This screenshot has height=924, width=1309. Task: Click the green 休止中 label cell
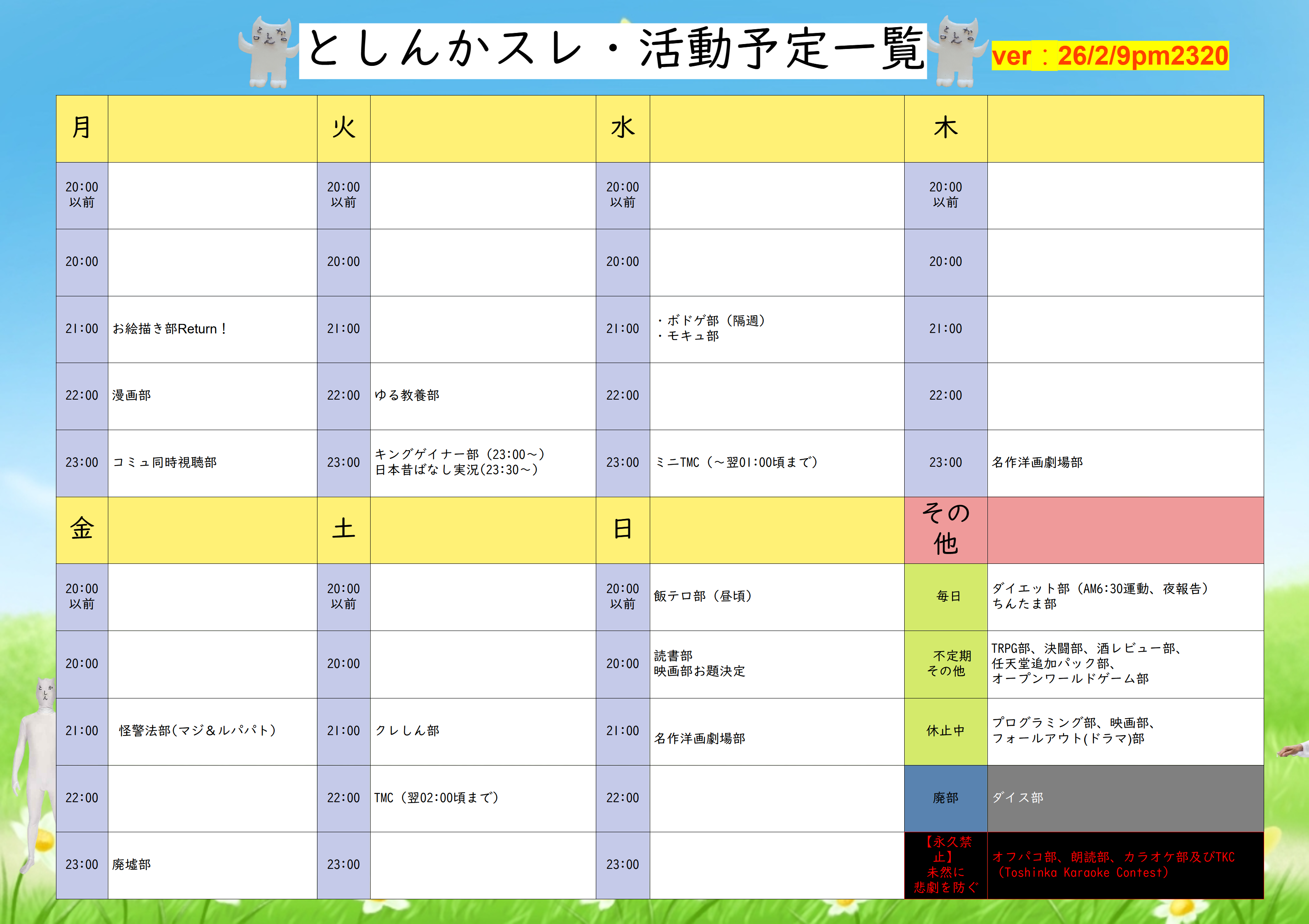[x=945, y=731]
